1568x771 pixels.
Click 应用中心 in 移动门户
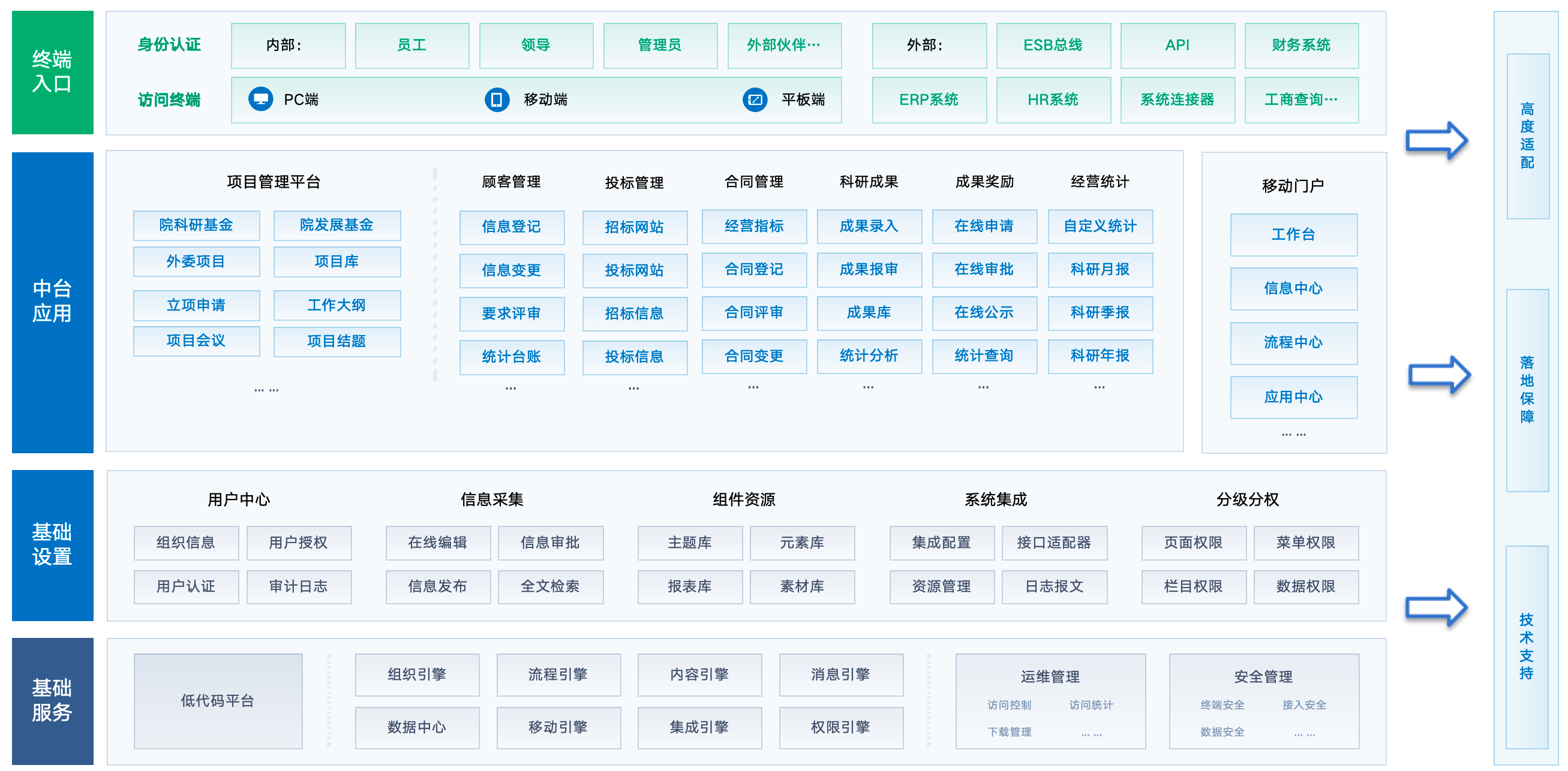pyautogui.click(x=1294, y=397)
